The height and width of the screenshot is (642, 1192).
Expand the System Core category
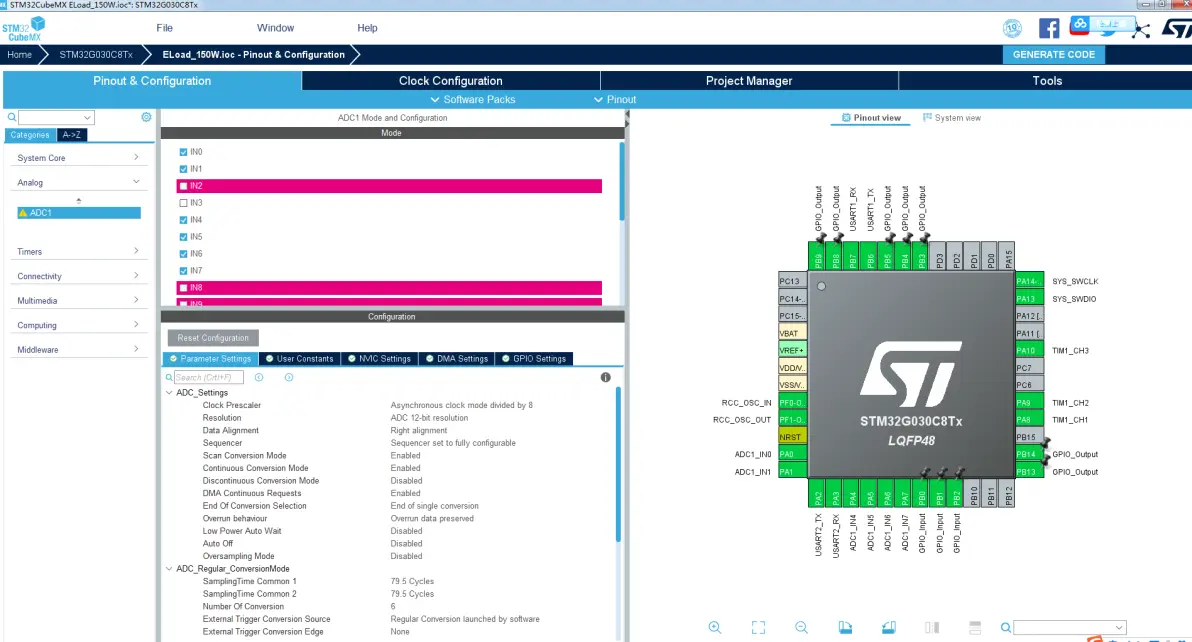coord(78,158)
